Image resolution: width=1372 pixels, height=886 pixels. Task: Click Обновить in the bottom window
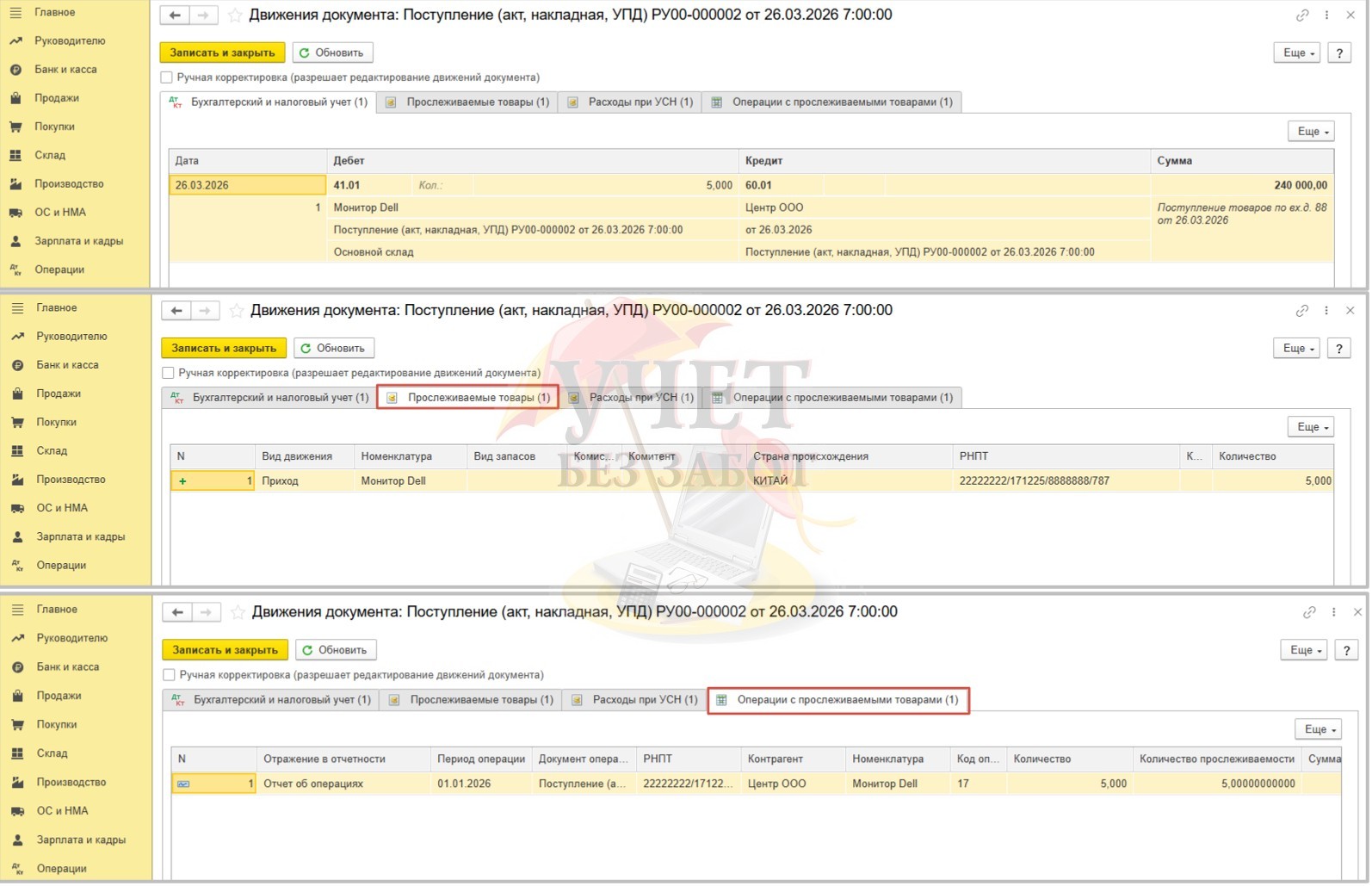point(336,651)
